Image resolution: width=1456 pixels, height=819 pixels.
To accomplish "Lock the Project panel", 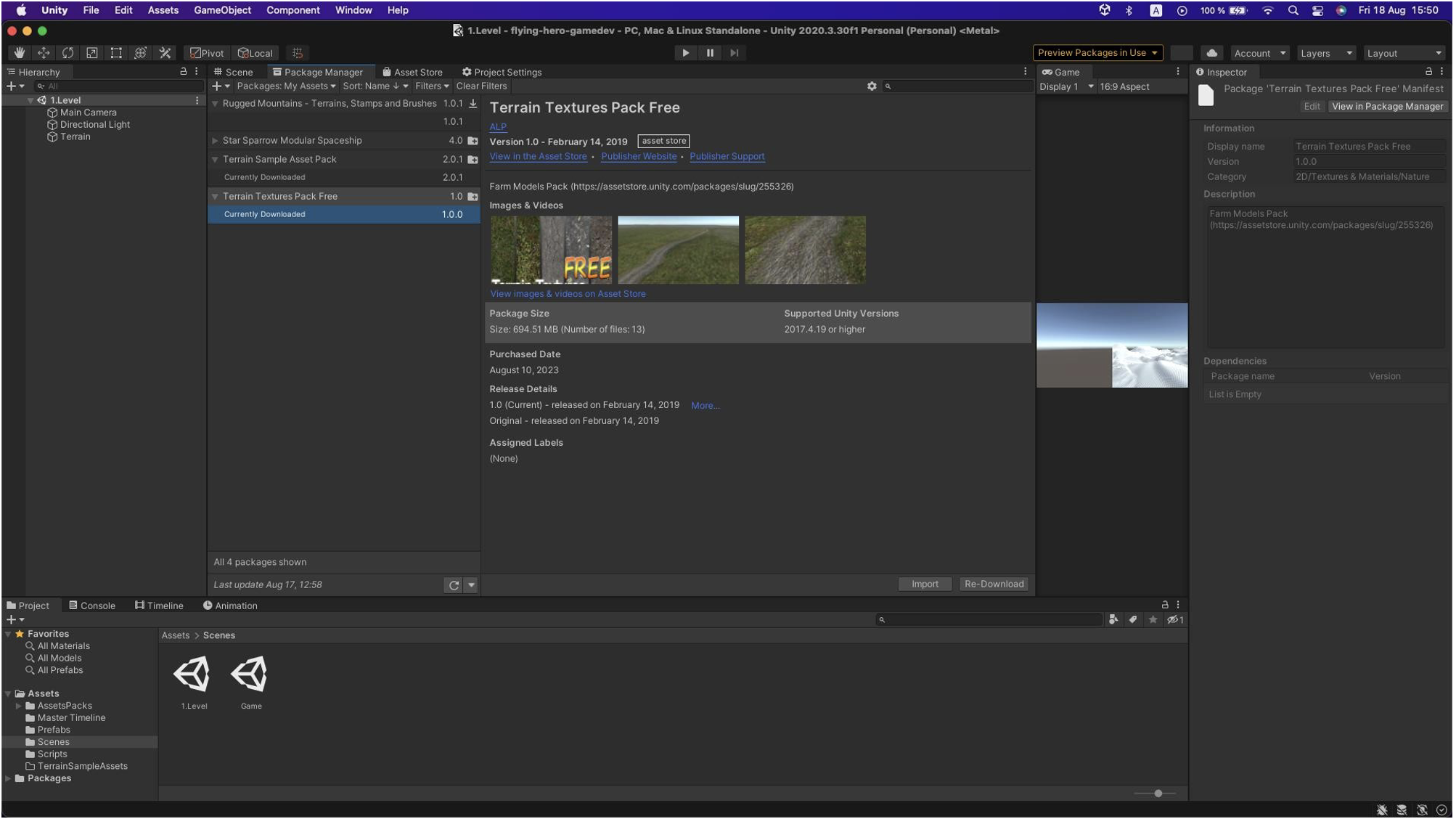I will (x=1165, y=606).
